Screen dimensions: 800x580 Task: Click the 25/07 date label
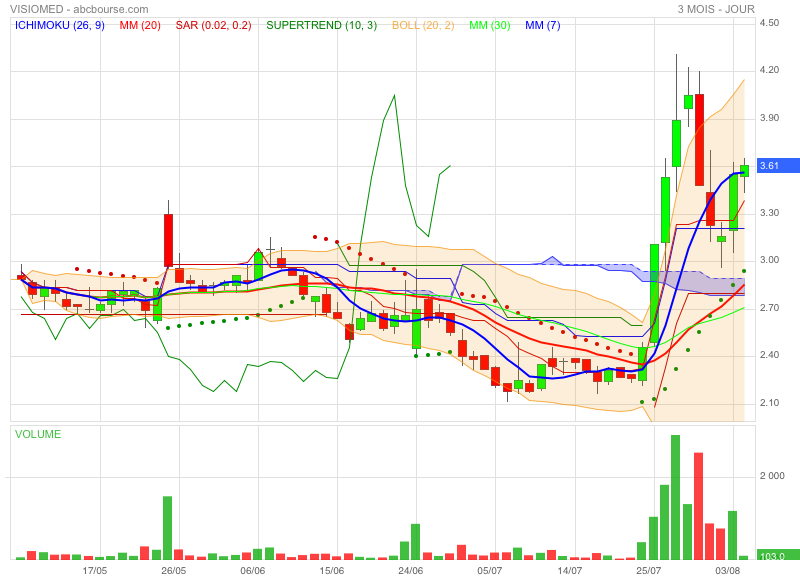tap(648, 570)
